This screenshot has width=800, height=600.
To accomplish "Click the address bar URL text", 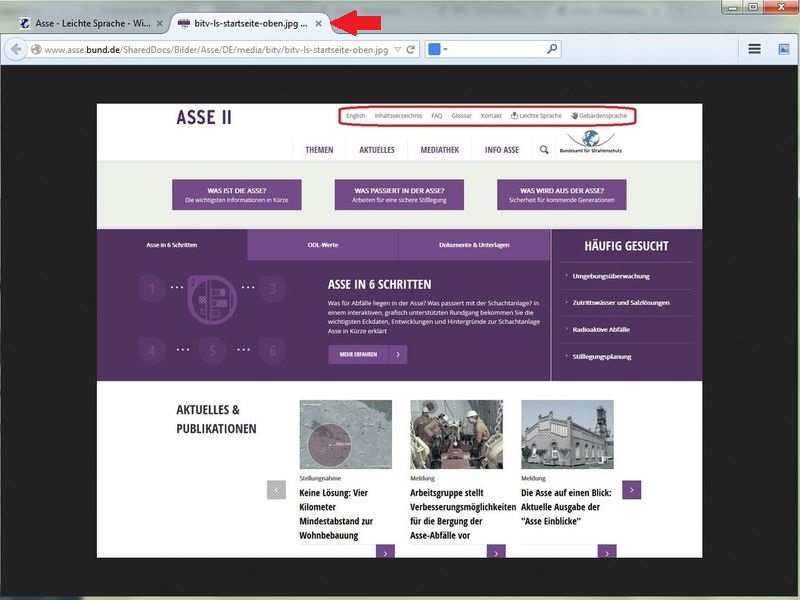I will 216,49.
